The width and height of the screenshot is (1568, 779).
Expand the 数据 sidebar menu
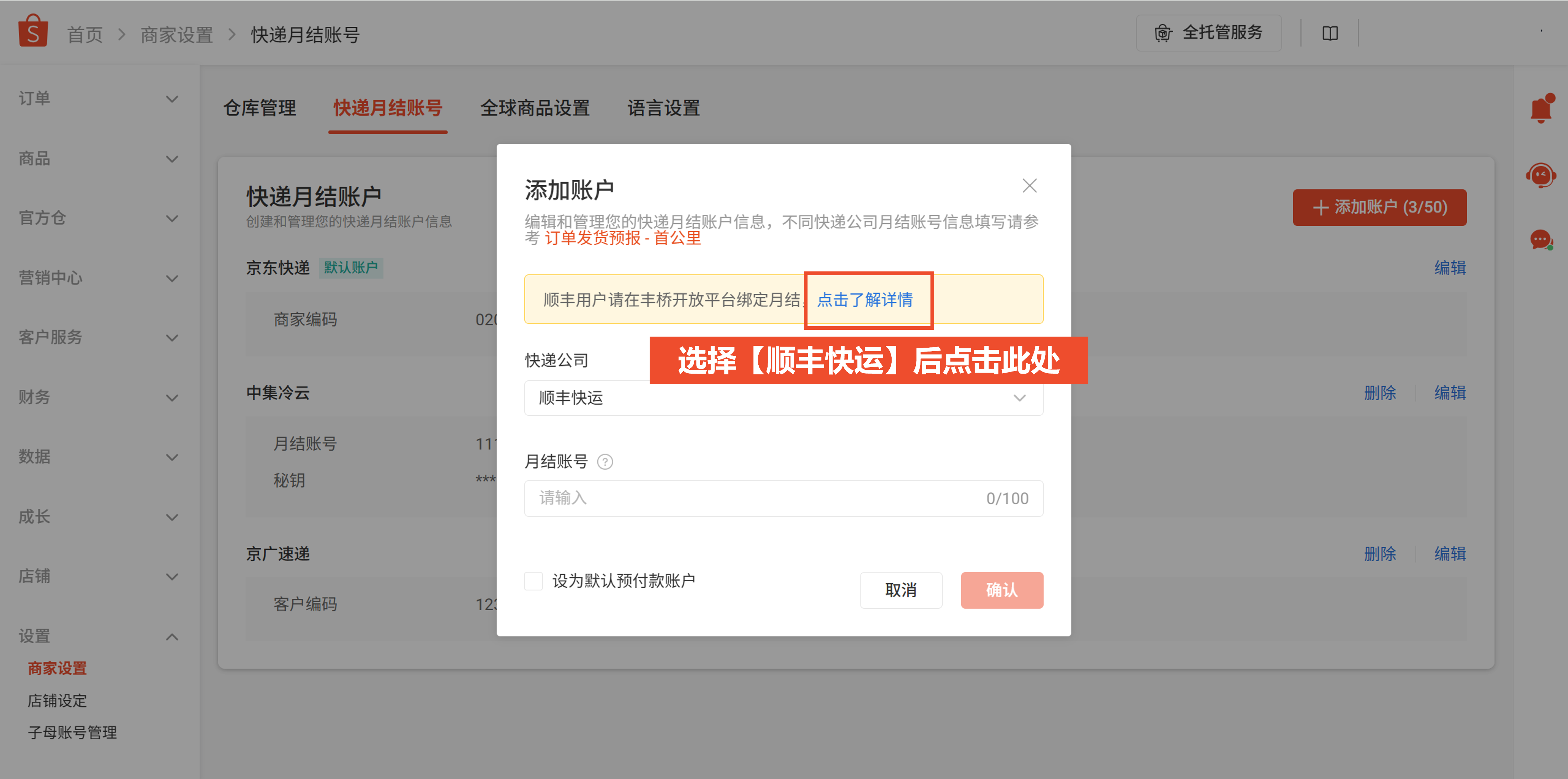[99, 457]
